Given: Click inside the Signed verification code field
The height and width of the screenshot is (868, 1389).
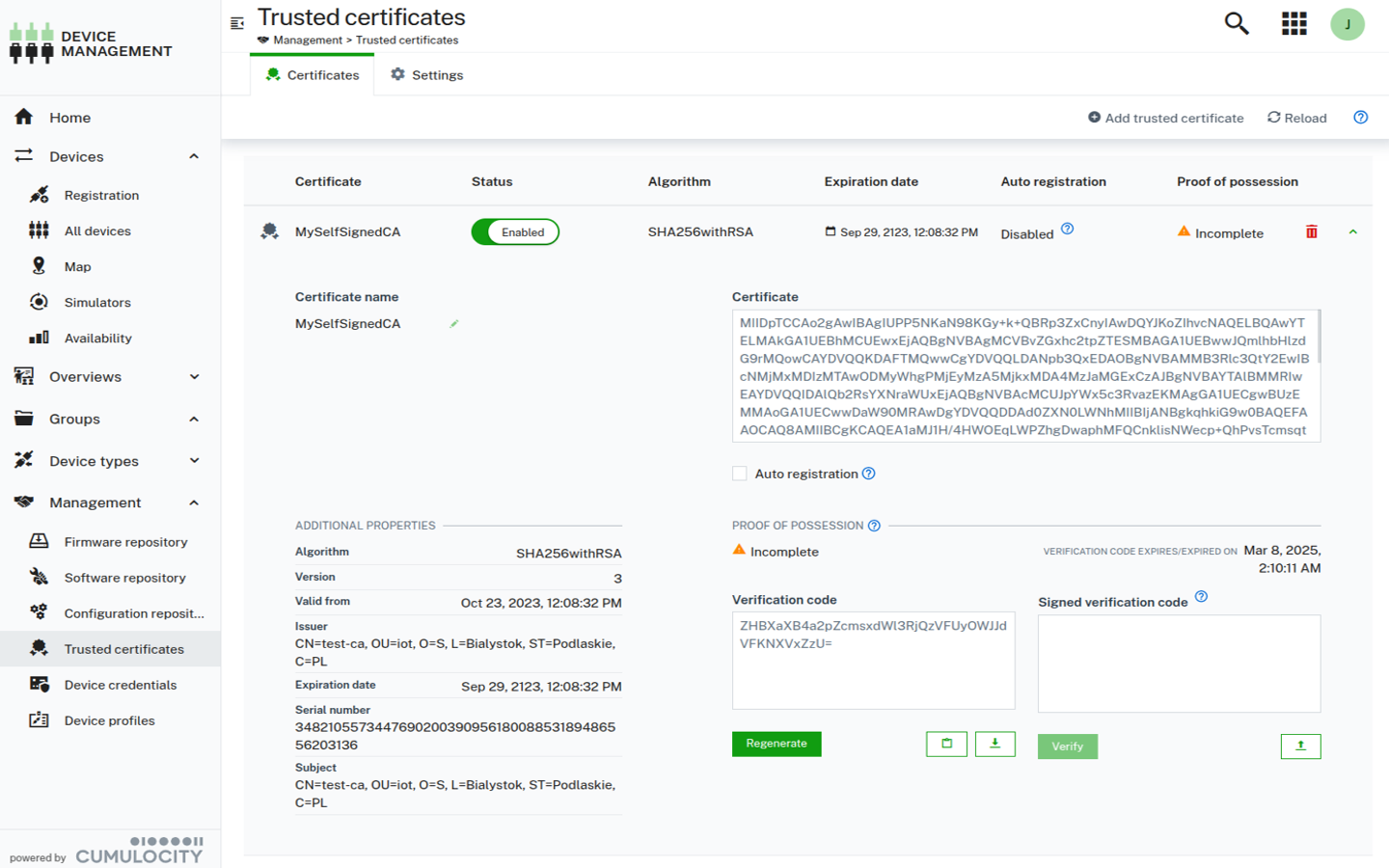Looking at the screenshot, I should [1178, 663].
